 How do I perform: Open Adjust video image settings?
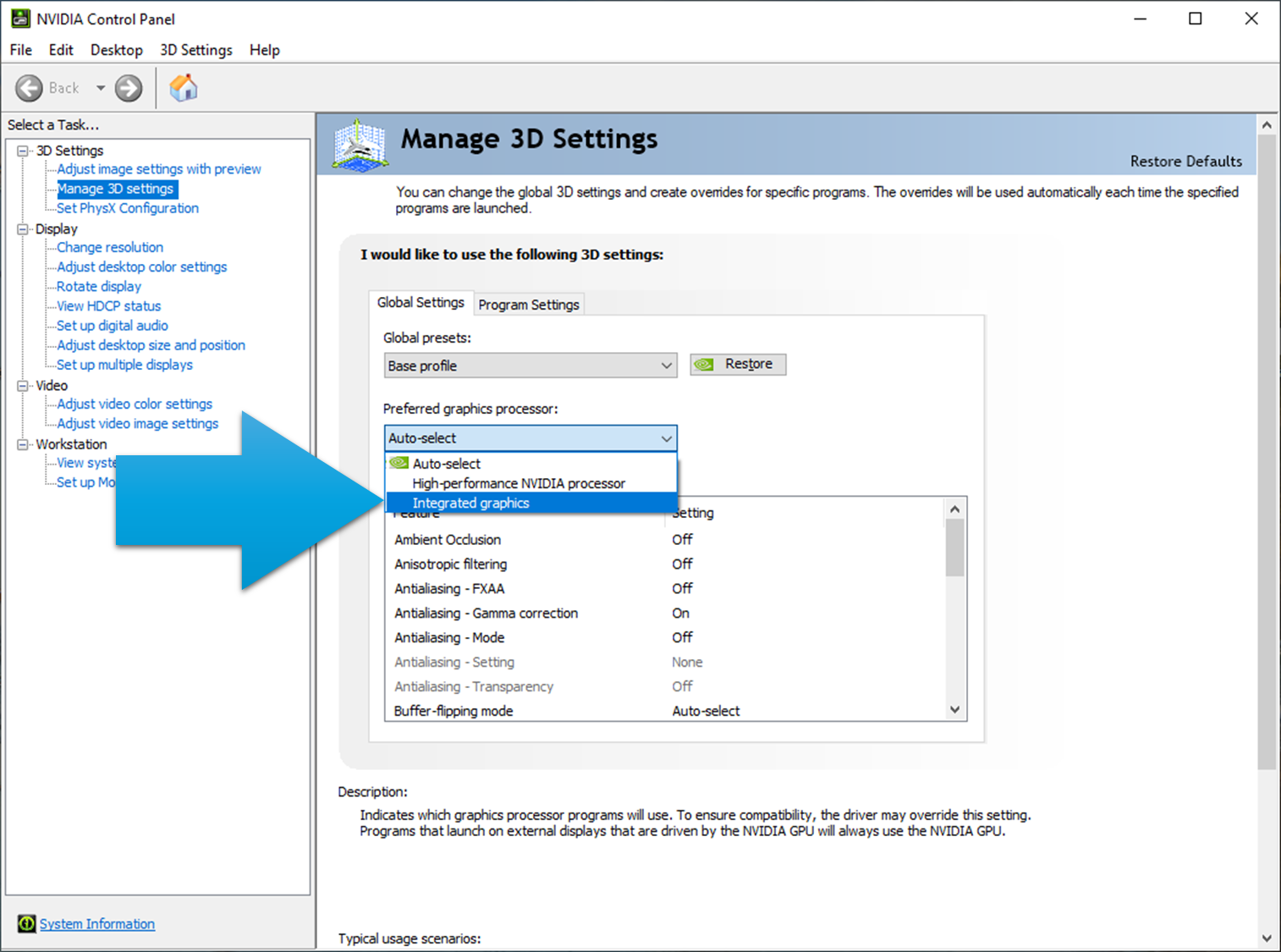tap(137, 423)
